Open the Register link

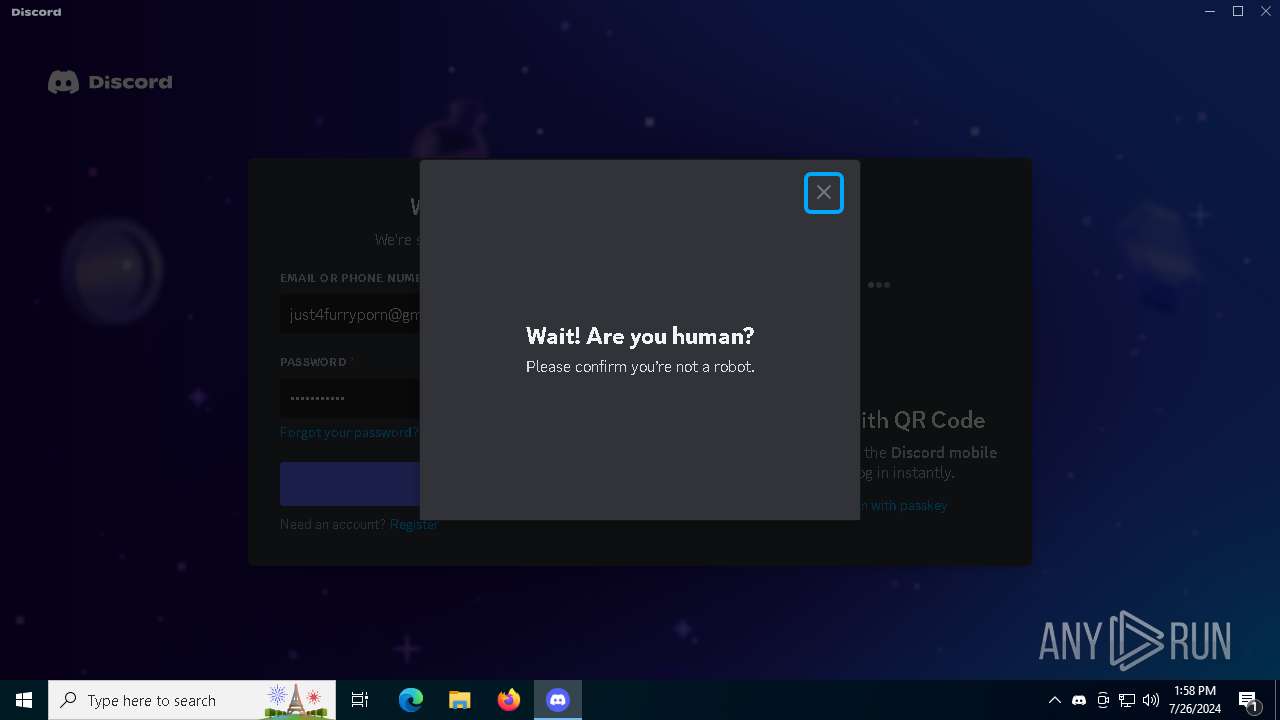pos(414,525)
